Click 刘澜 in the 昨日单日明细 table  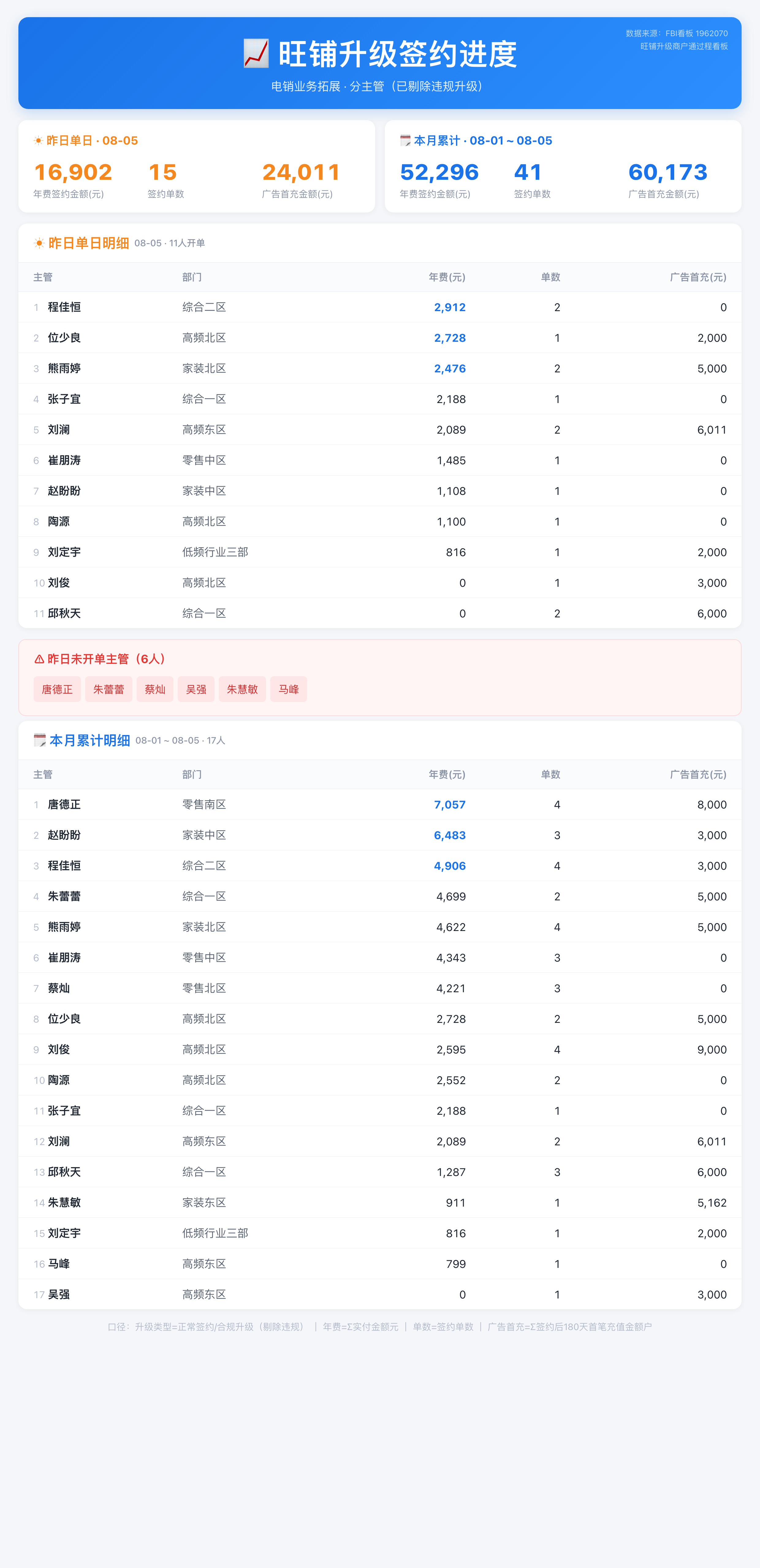tap(59, 430)
